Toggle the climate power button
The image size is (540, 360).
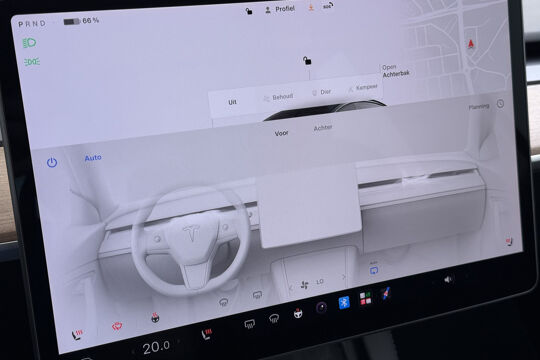click(x=52, y=162)
